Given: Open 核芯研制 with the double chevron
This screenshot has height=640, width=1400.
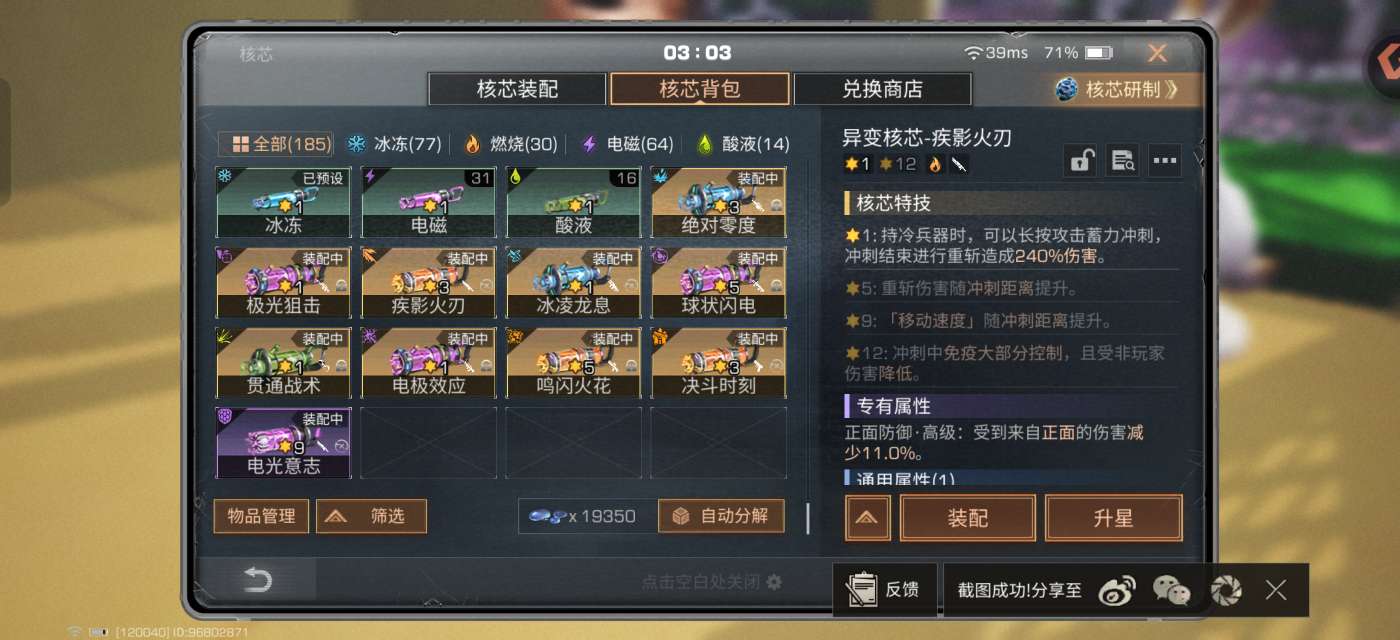Looking at the screenshot, I should tap(1118, 89).
